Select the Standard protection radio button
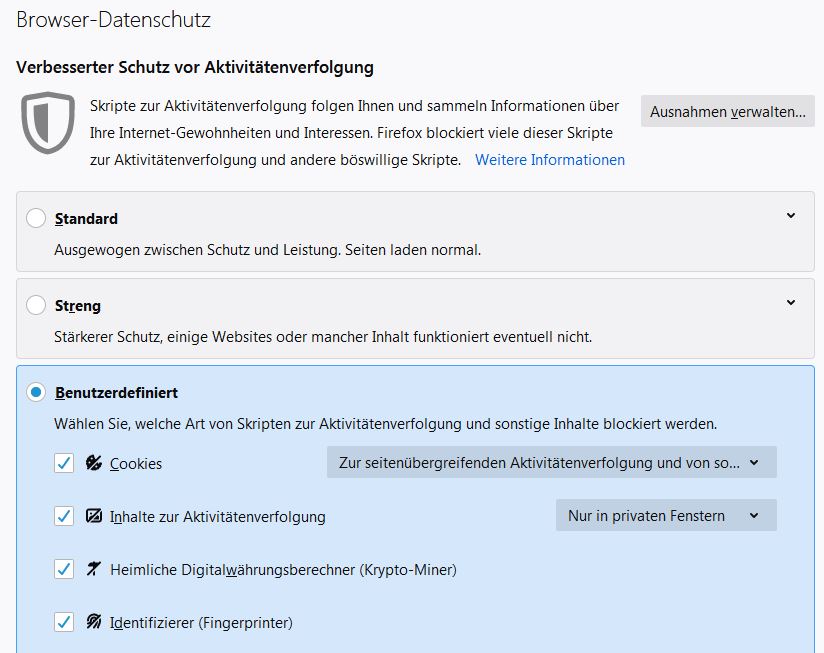Viewport: 824px width, 653px height. 36,218
